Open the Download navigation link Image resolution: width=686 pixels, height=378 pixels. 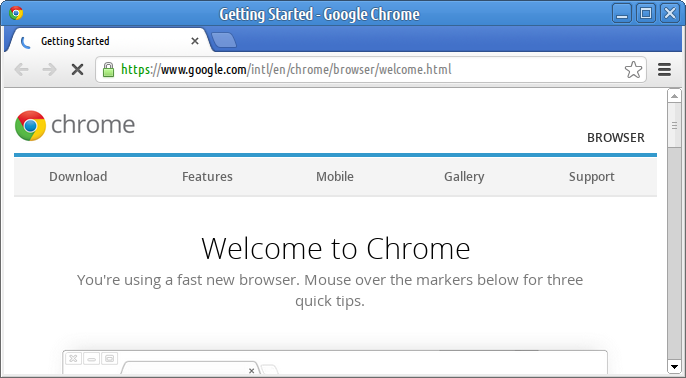[x=78, y=177]
